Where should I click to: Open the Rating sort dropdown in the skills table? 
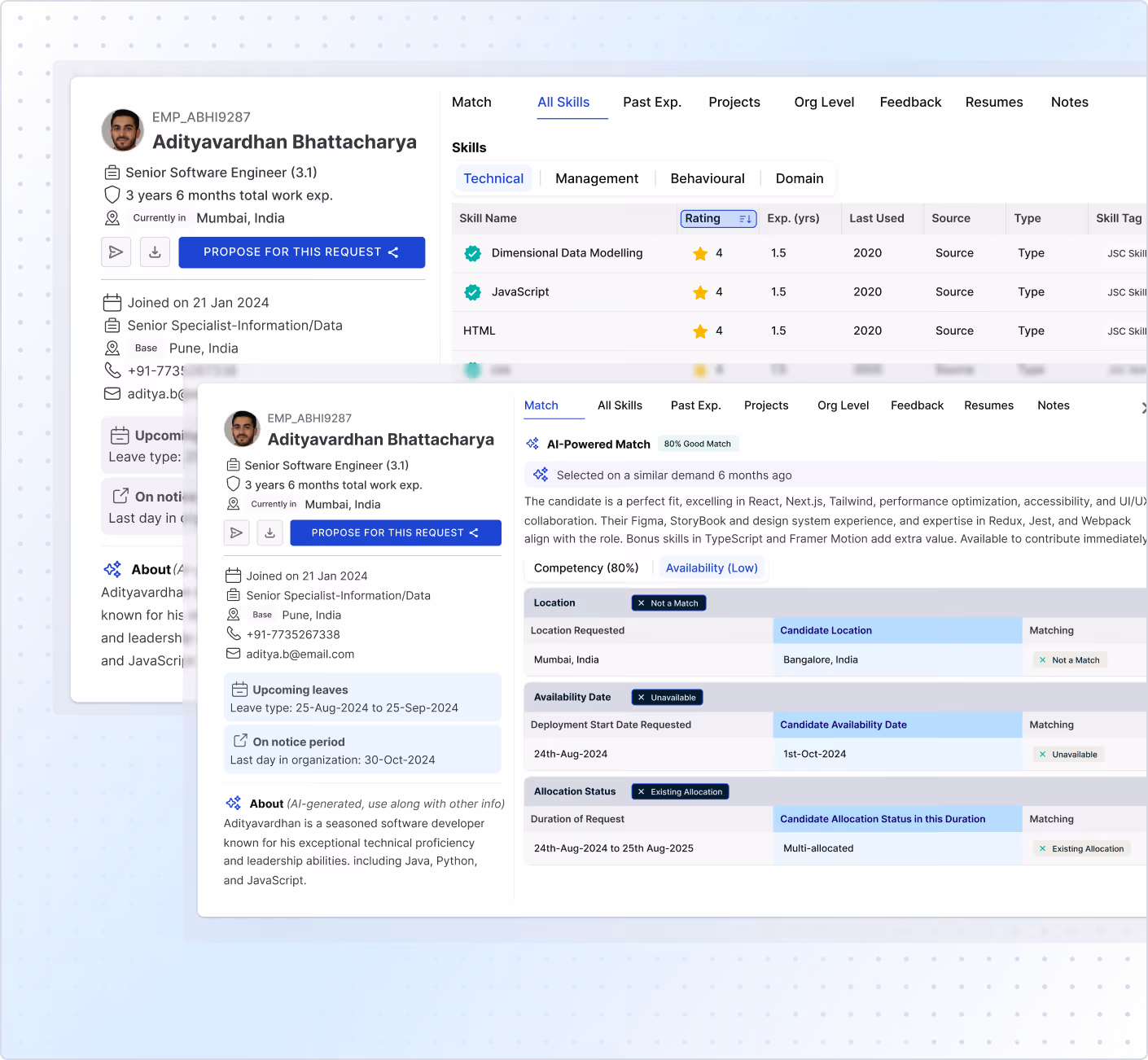(718, 218)
